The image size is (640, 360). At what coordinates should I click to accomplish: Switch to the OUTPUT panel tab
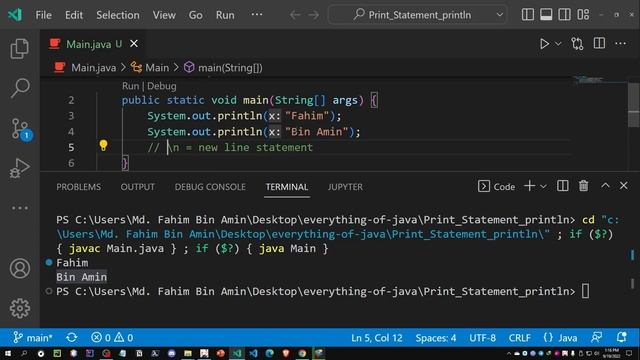coord(138,187)
